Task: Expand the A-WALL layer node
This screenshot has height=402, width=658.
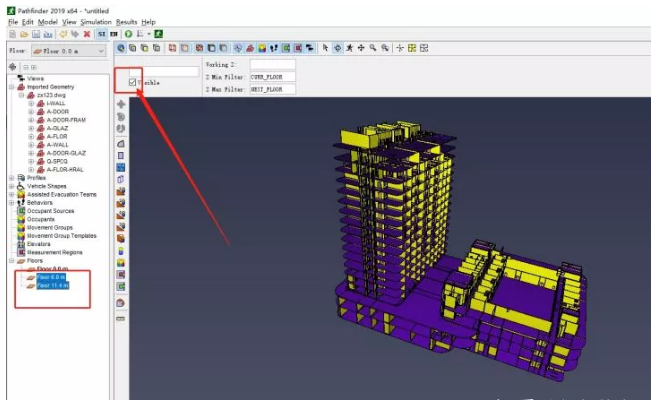Action: click(31, 144)
